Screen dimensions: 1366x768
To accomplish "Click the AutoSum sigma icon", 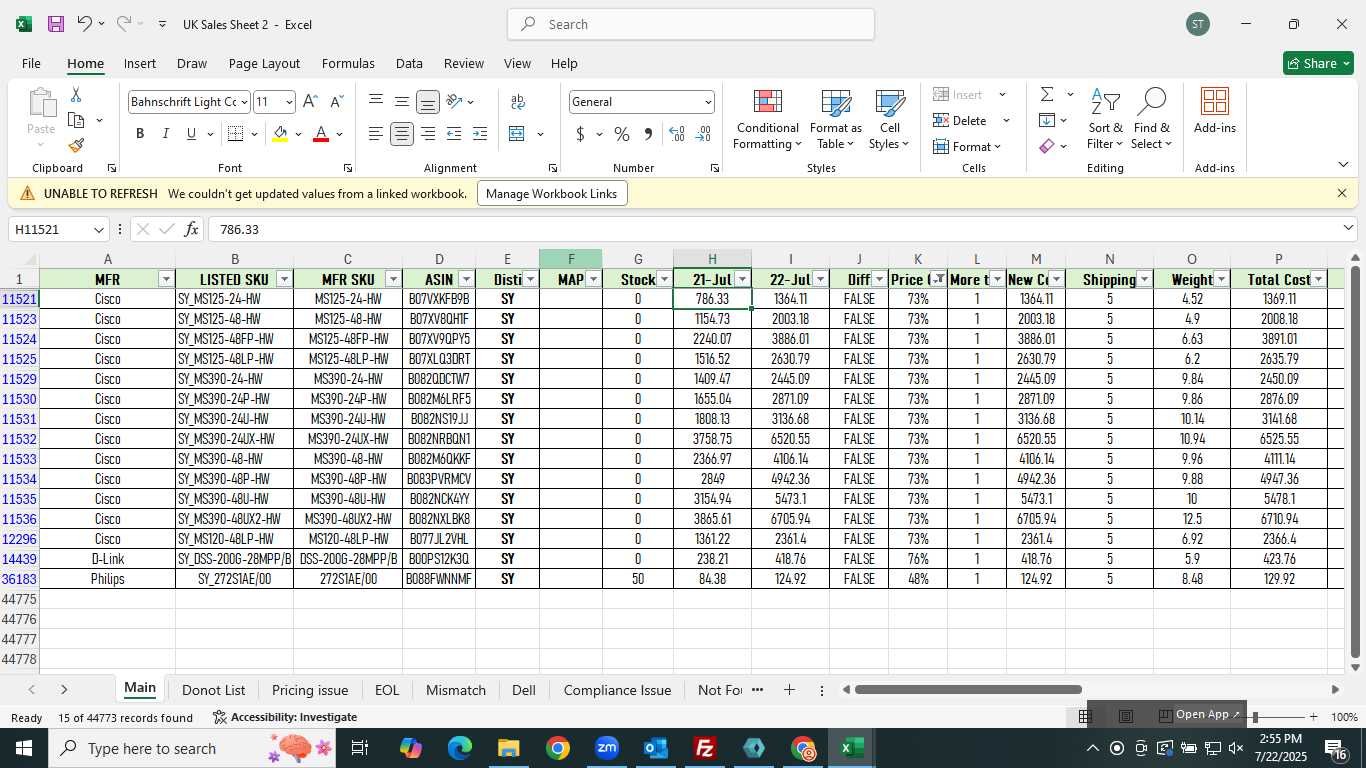I will [x=1047, y=94].
